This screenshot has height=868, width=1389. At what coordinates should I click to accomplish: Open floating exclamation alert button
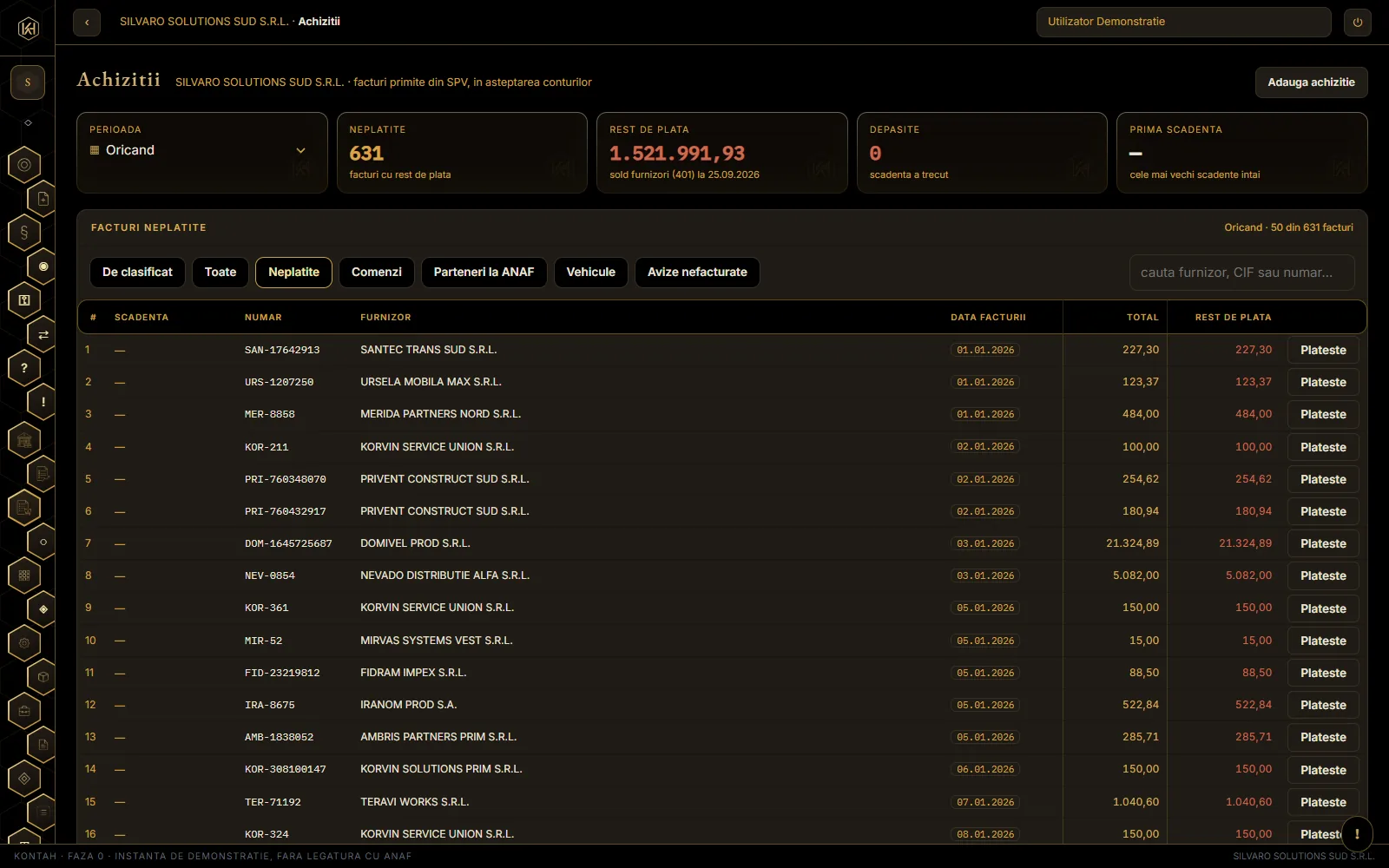pos(1357,833)
